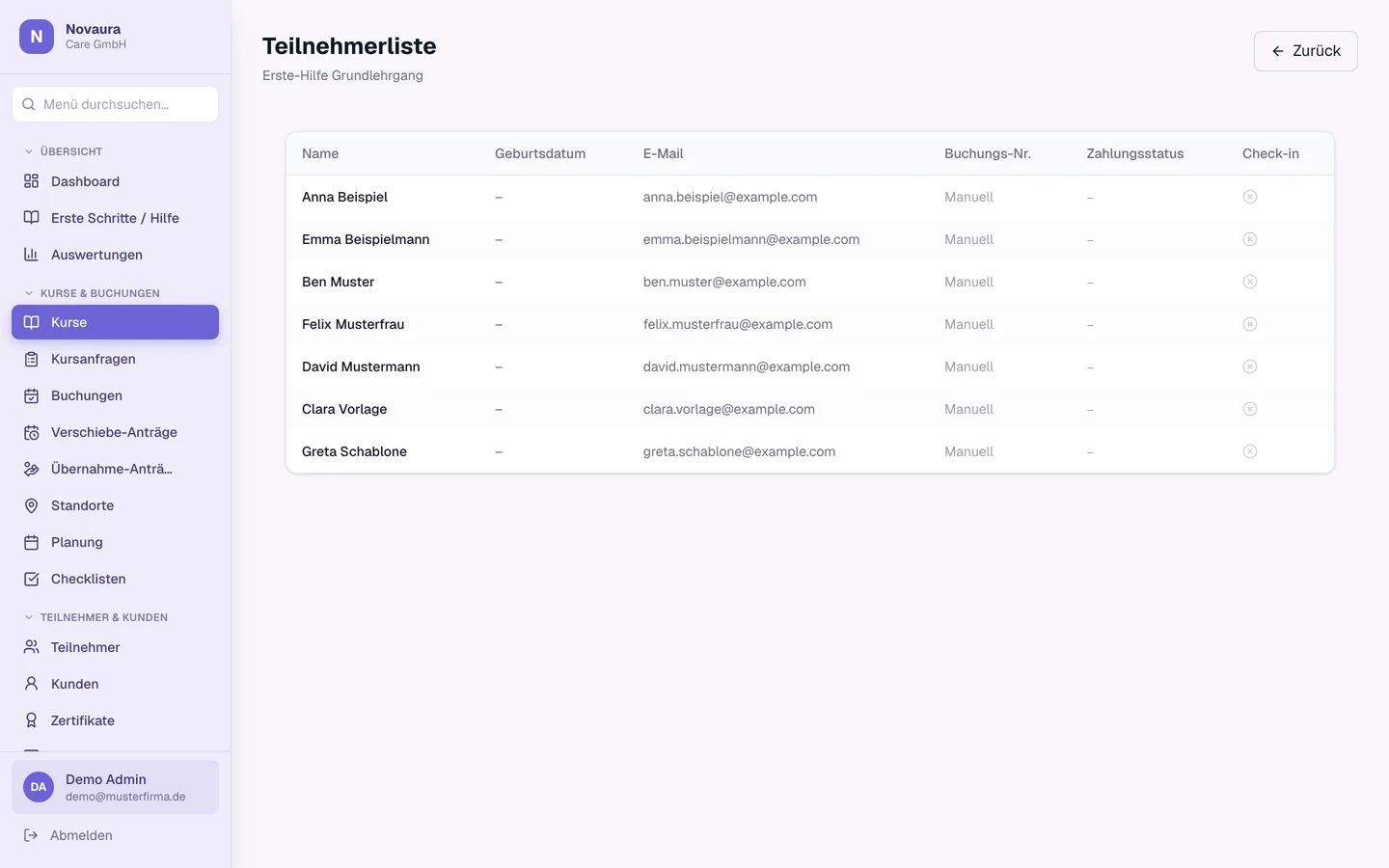
Task: Click the Erste-Hilfe Grundlehrgang subtitle
Action: [342, 75]
